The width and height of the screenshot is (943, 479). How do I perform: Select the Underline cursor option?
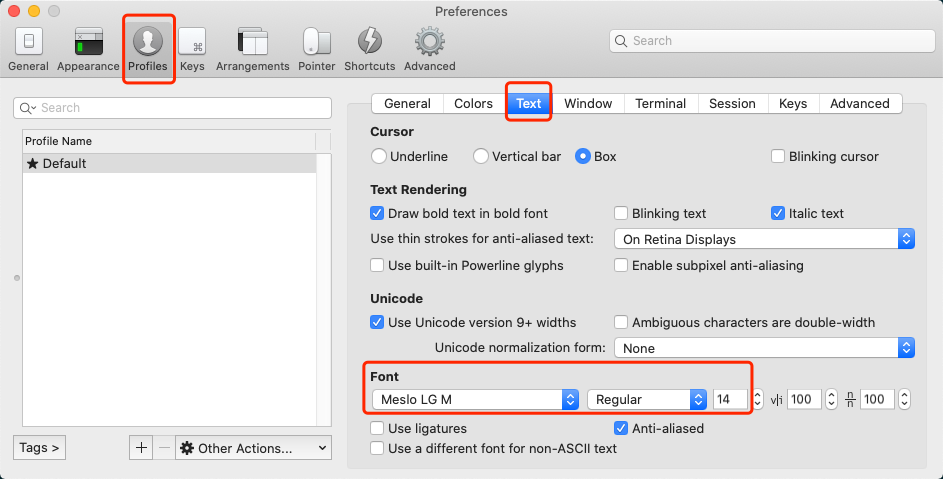[x=379, y=156]
